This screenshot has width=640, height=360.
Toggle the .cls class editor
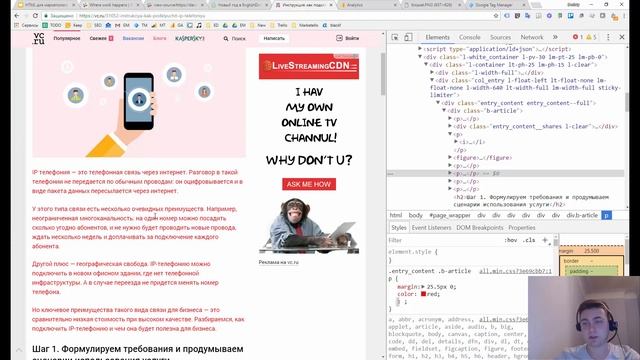click(x=529, y=240)
